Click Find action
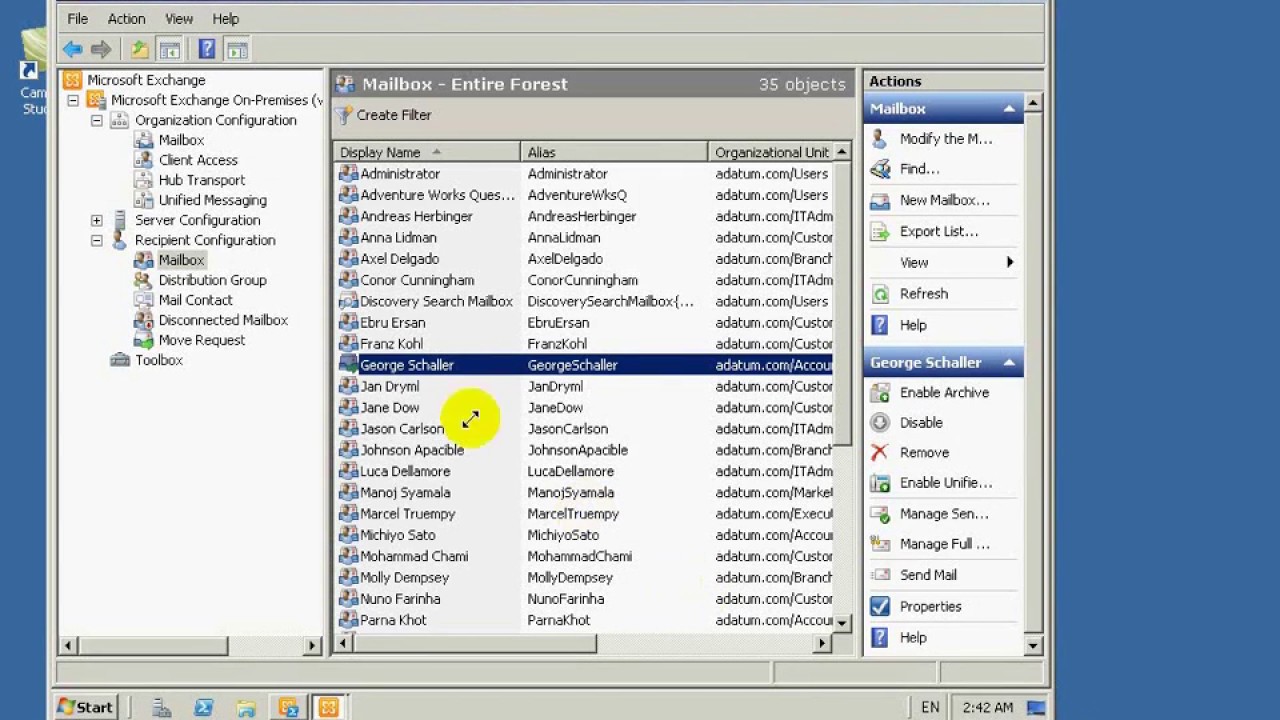Screen dimensions: 1280x720 tap(919, 169)
